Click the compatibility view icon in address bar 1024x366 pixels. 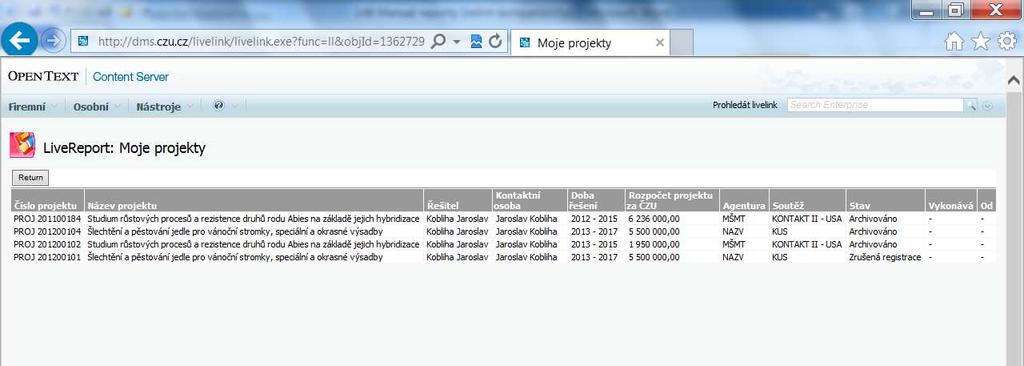point(476,42)
